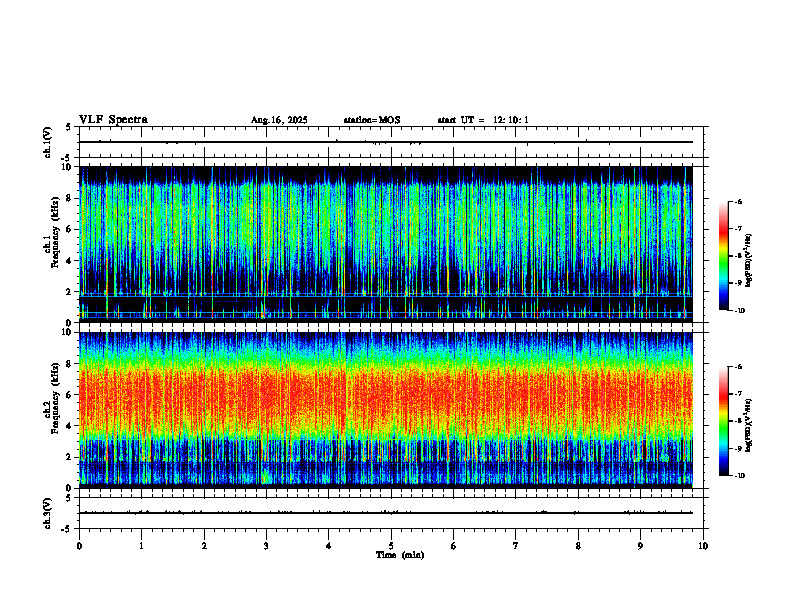Image resolution: width=792 pixels, height=612 pixels.
Task: Click the "-6" label on upper color scale
Action: pyautogui.click(x=738, y=202)
